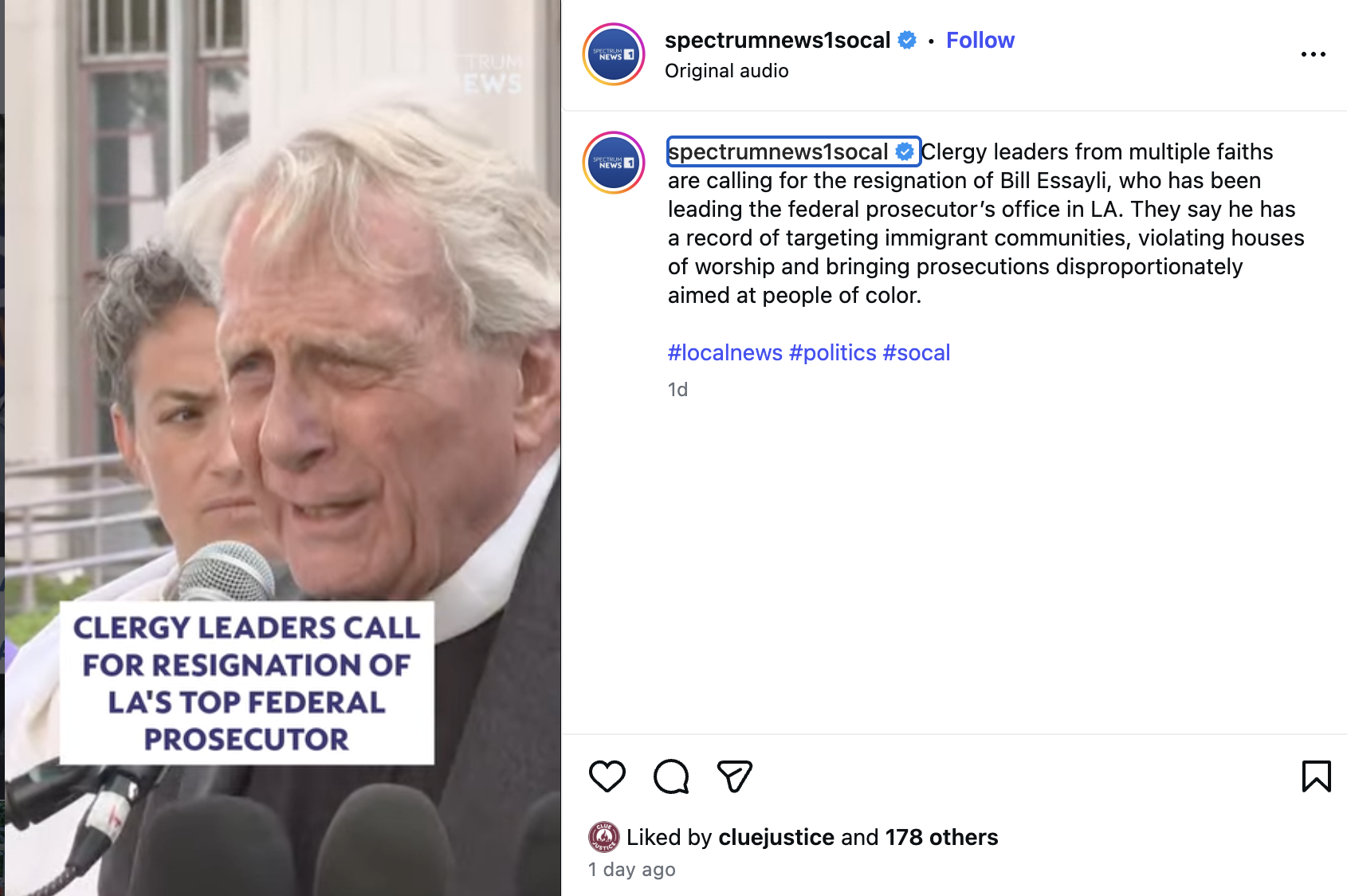Viewport: 1347px width, 896px height.
Task: Save the post with the bookmark icon
Action: (x=1316, y=776)
